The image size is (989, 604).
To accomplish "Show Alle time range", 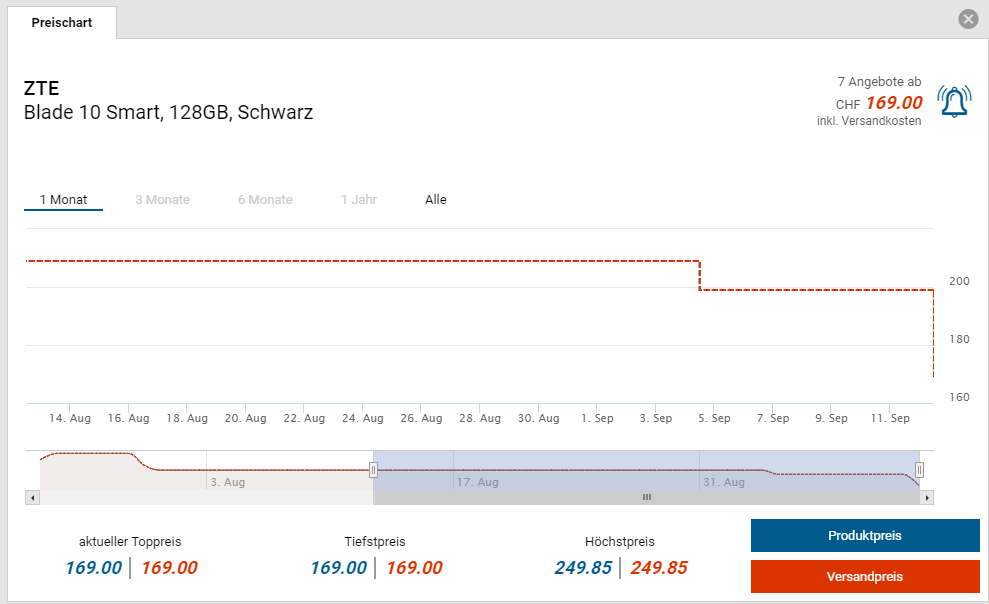I will [436, 200].
